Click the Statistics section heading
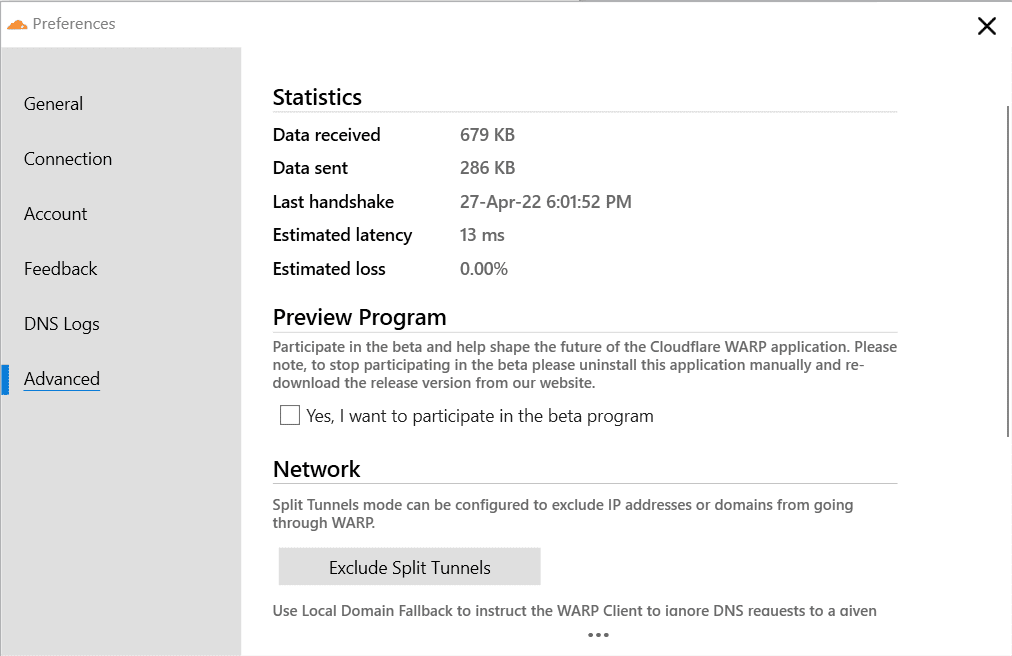Viewport: 1012px width, 656px height. tap(317, 97)
